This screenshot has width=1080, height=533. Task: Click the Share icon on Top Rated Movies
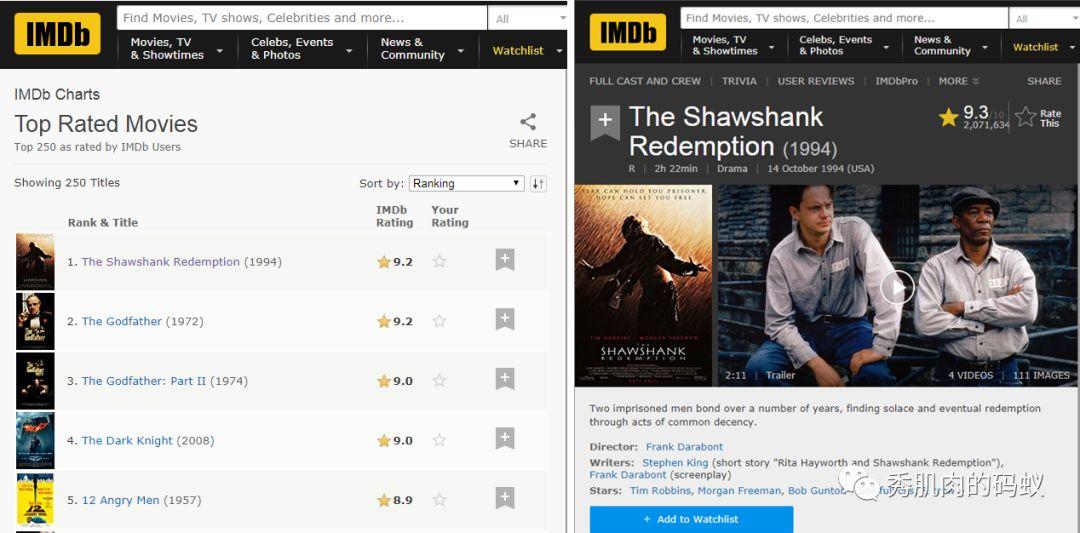click(528, 123)
